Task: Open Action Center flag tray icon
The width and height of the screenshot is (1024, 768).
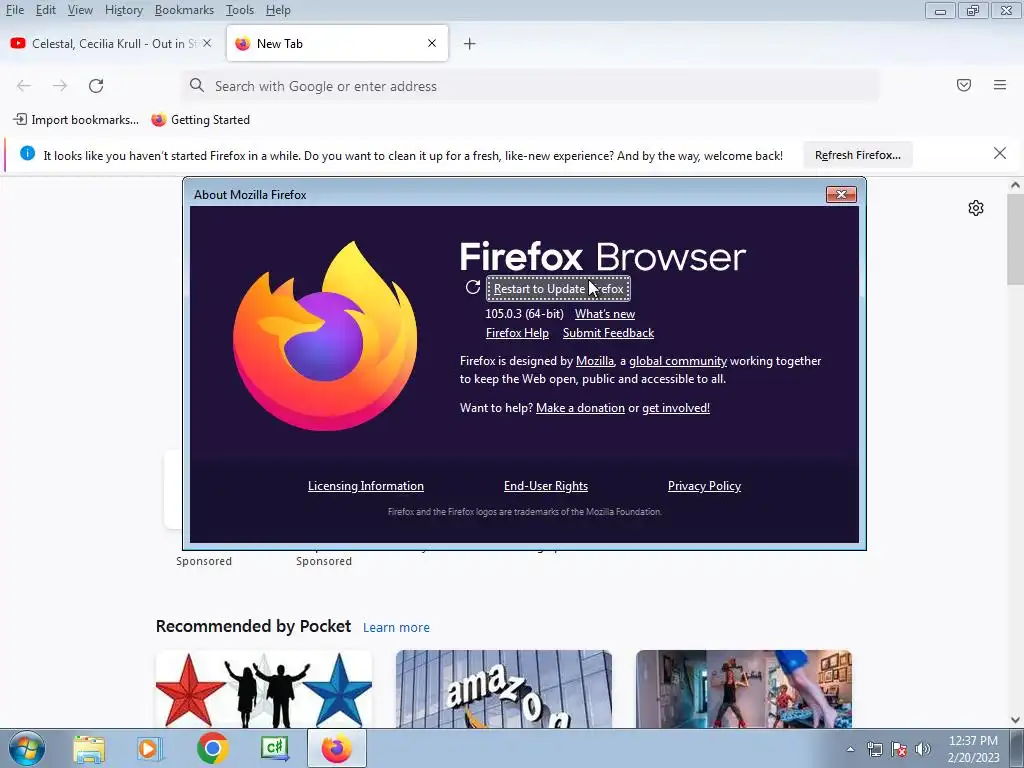Action: (899, 749)
